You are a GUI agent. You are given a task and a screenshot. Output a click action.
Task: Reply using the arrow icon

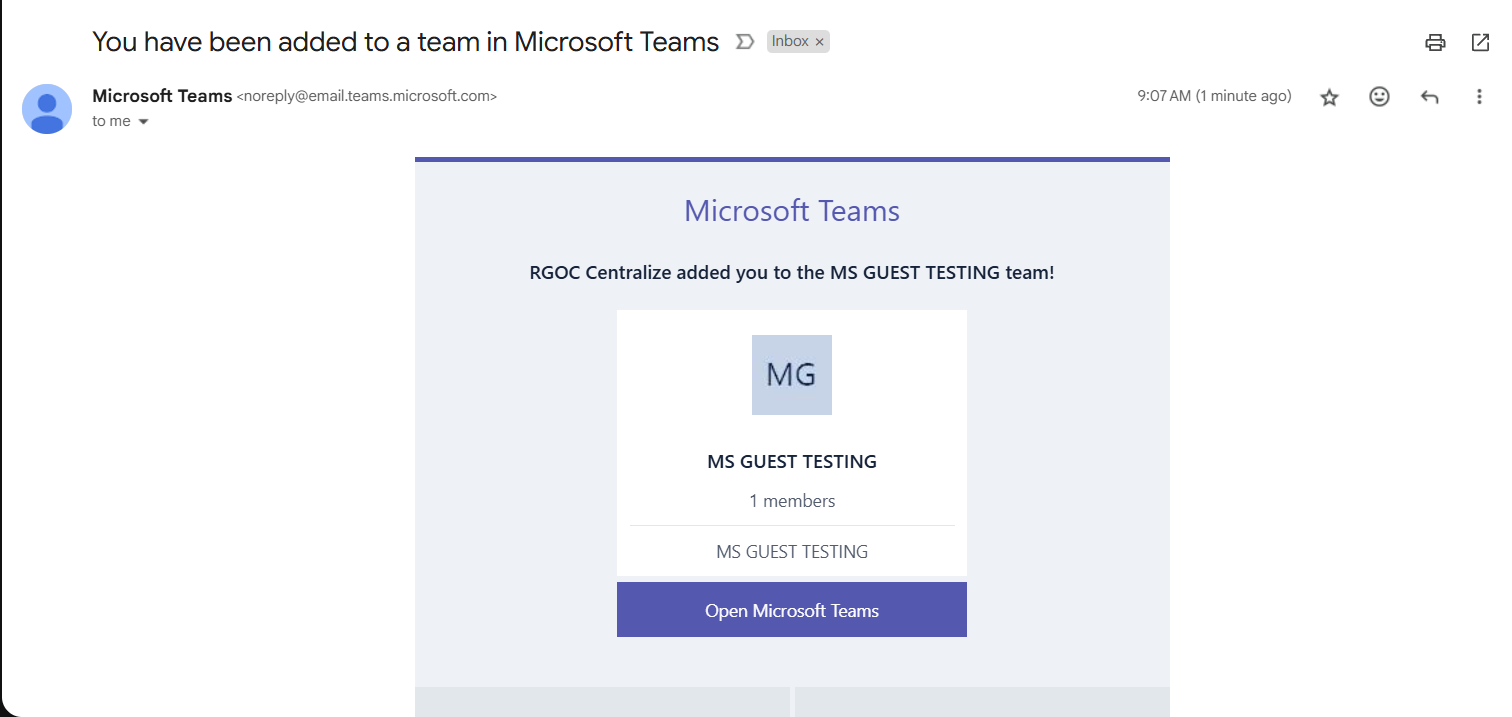click(1429, 97)
